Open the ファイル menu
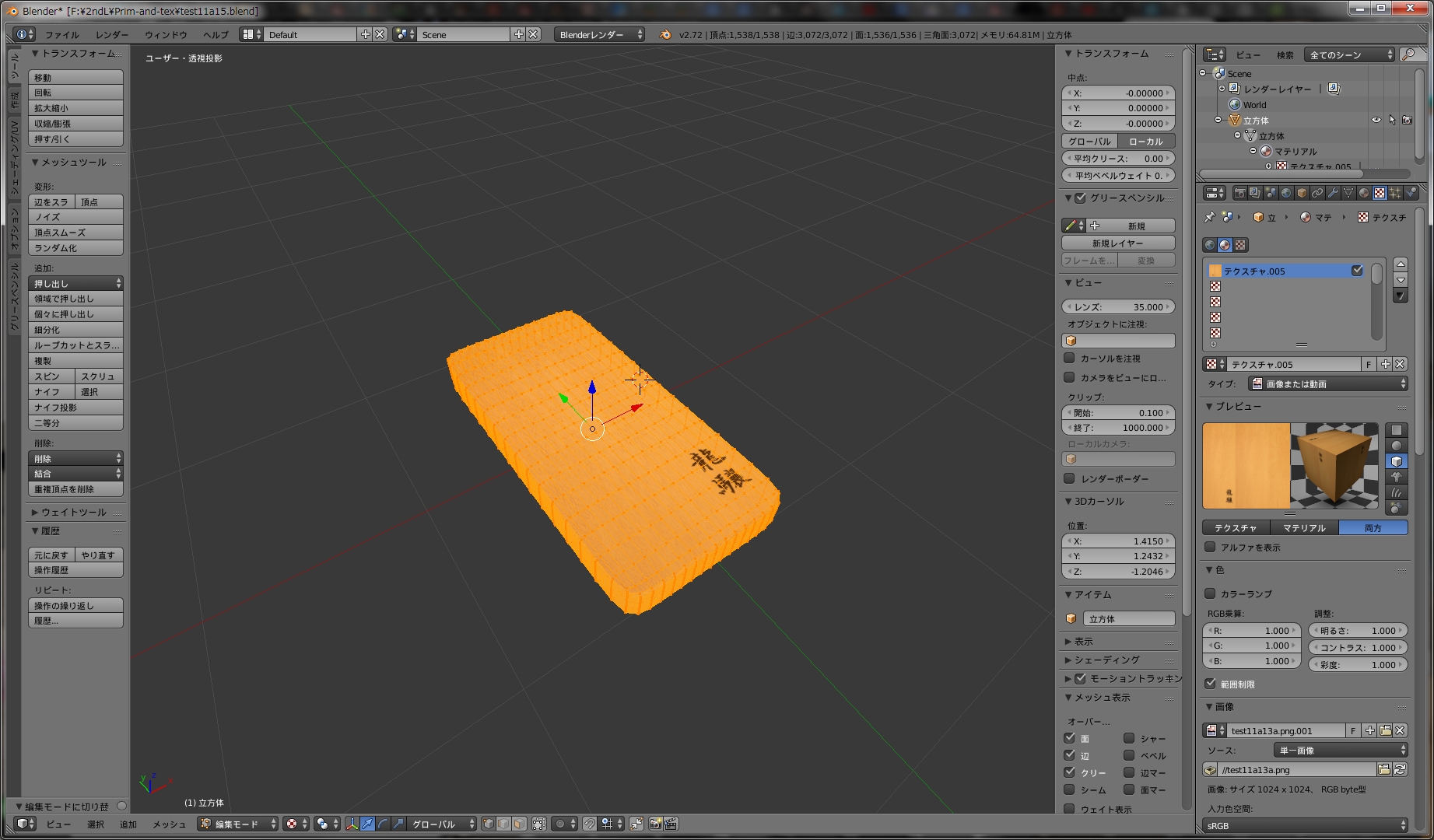Viewport: 1434px width, 840px height. click(61, 34)
